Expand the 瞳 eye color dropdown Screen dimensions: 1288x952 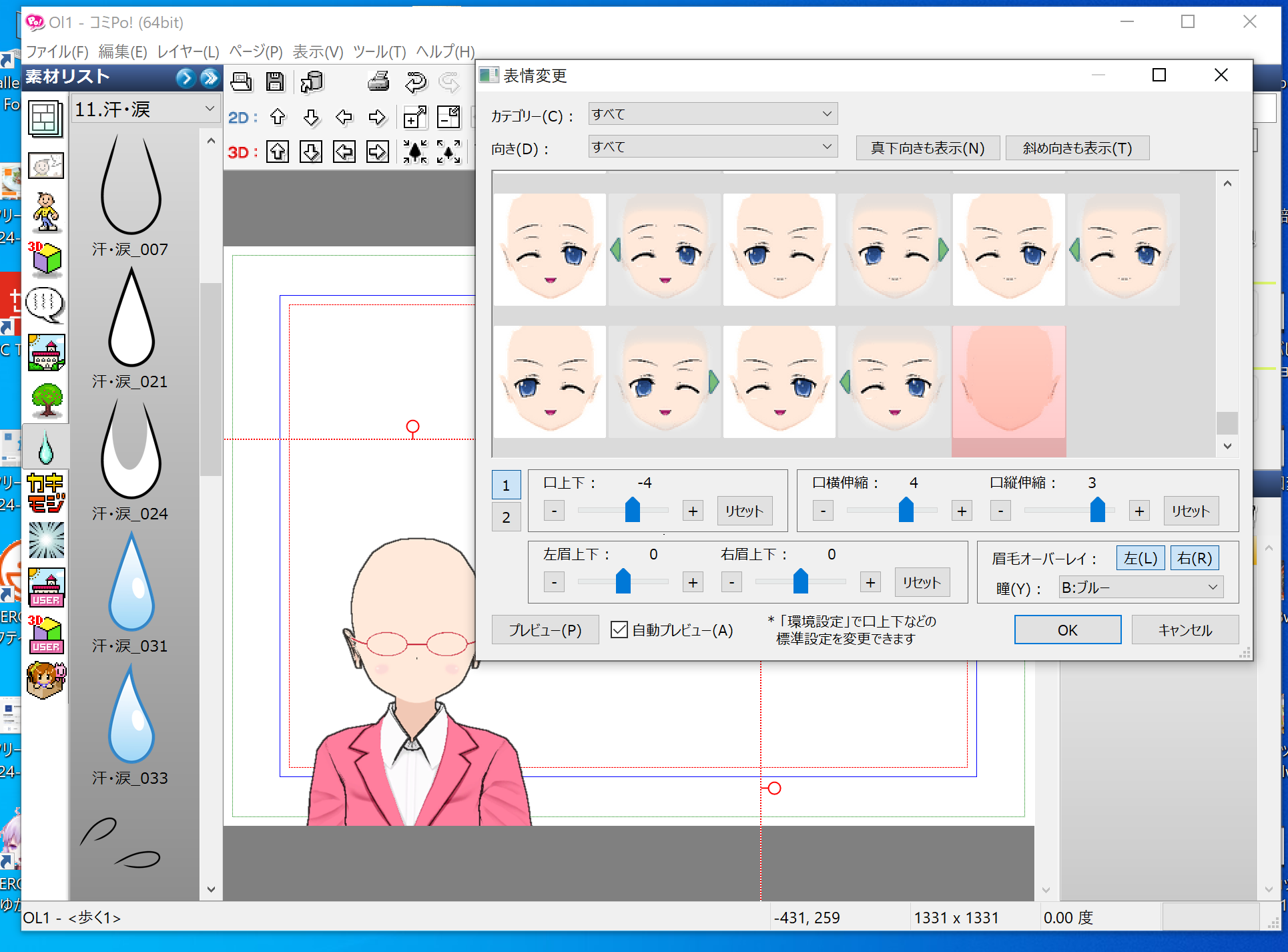point(1141,587)
